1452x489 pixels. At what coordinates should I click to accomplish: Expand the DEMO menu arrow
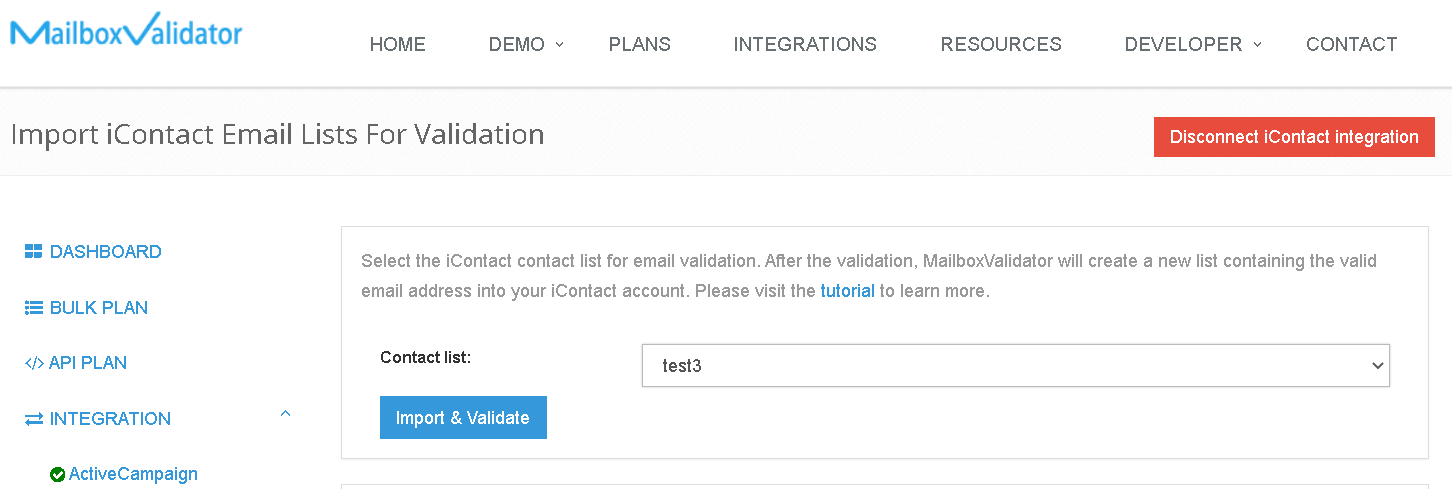(x=560, y=43)
